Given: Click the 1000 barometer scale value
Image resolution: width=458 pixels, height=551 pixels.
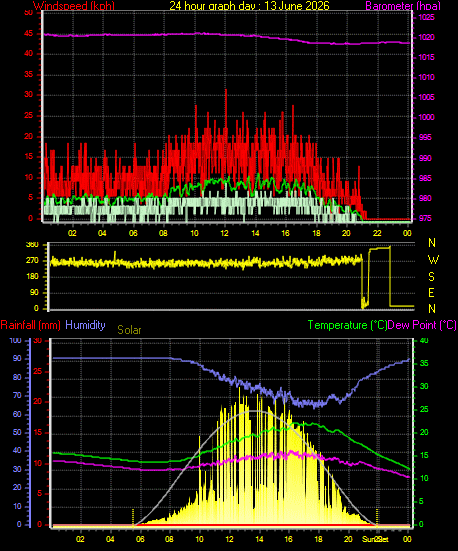Looking at the screenshot, I should coord(426,117).
